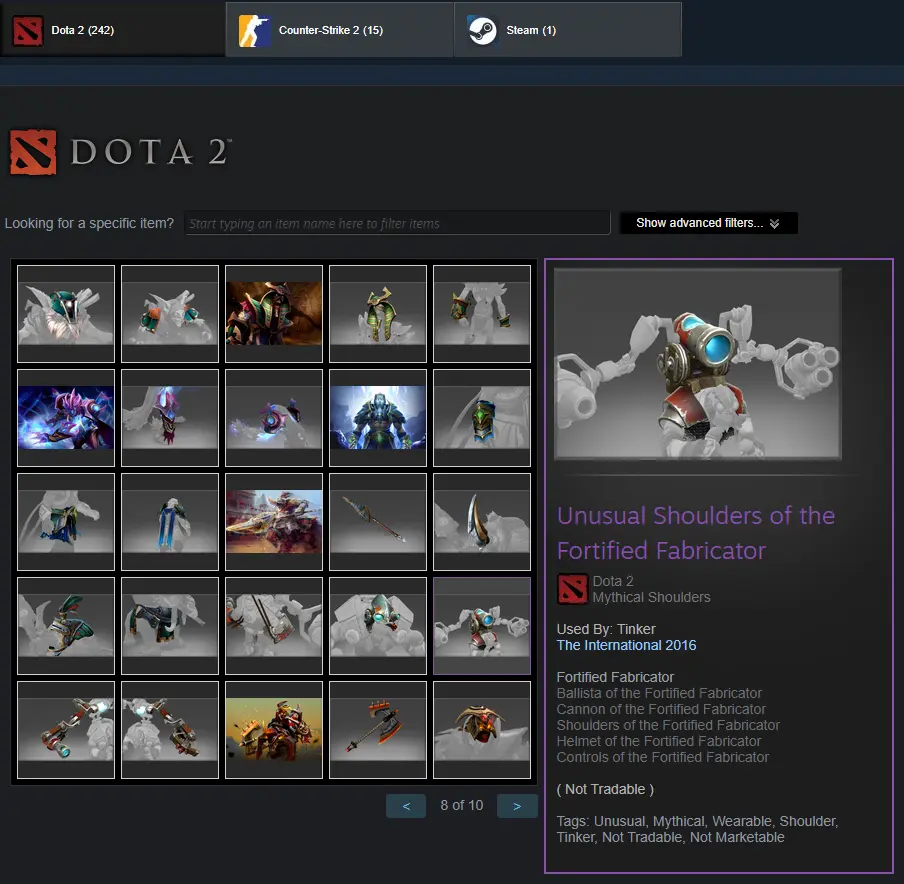Select the ballista crossbow Tinker item

pyautogui.click(x=274, y=626)
